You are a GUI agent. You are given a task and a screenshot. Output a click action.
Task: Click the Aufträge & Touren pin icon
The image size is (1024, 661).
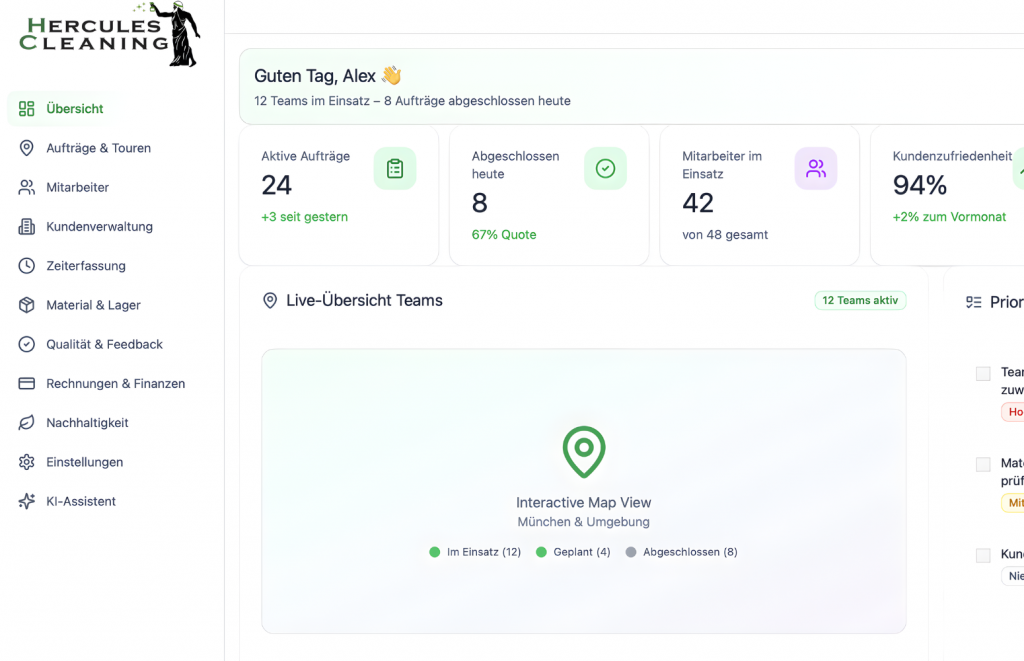(27, 148)
